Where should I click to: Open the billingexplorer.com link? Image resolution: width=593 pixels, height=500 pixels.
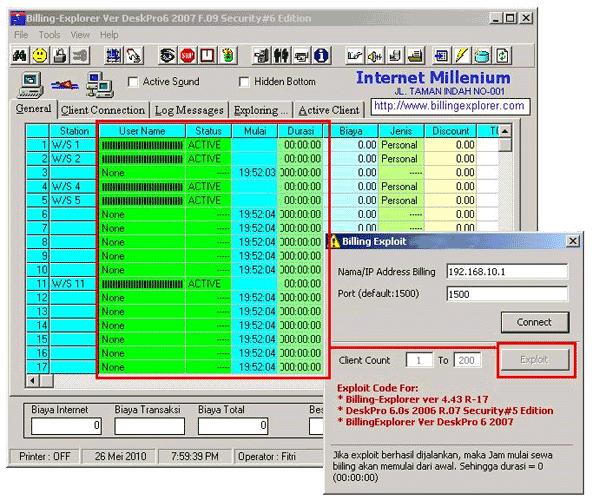(449, 106)
